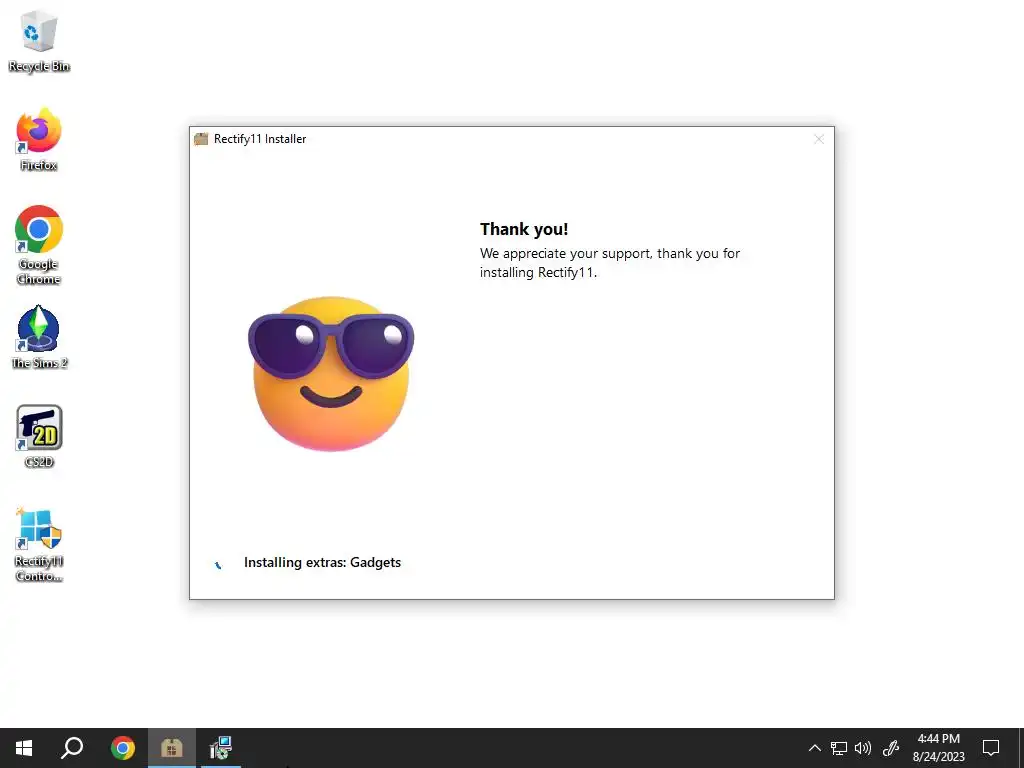Select the Google Chrome desktop shortcut
Viewport: 1024px width, 768px height.
[x=39, y=246]
